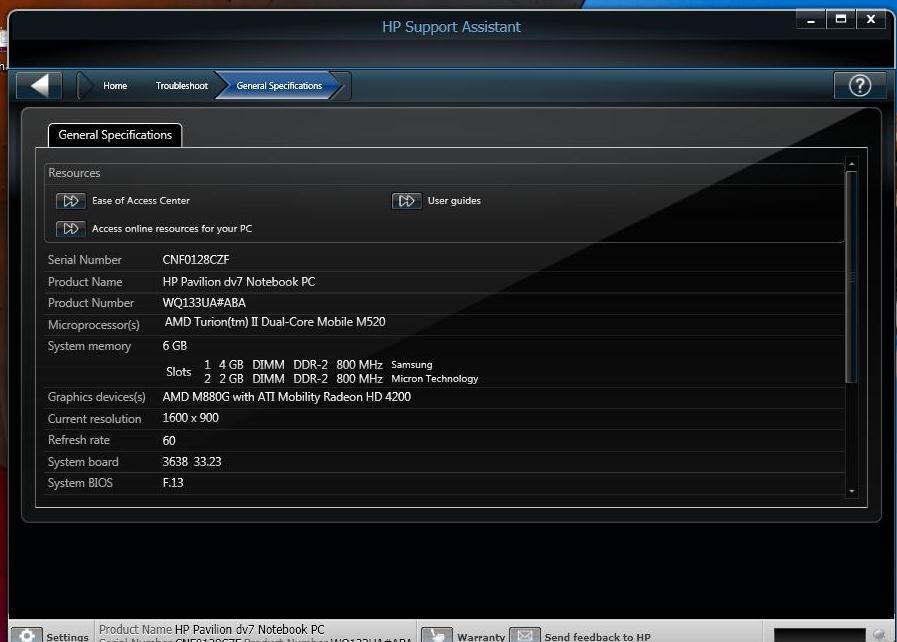The image size is (897, 642).
Task: Click the Graphics devices(s) label
Action: tap(97, 397)
